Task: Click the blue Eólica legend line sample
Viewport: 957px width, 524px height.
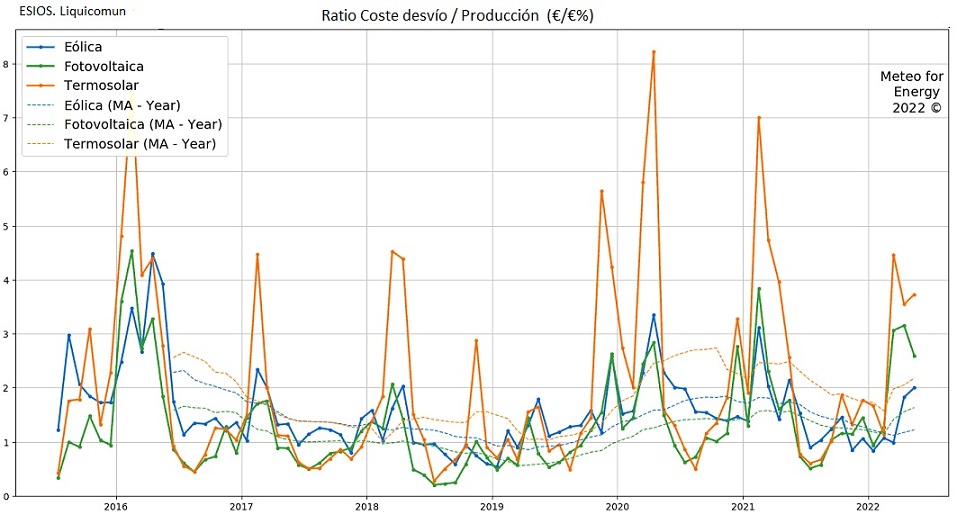Action: [x=42, y=47]
